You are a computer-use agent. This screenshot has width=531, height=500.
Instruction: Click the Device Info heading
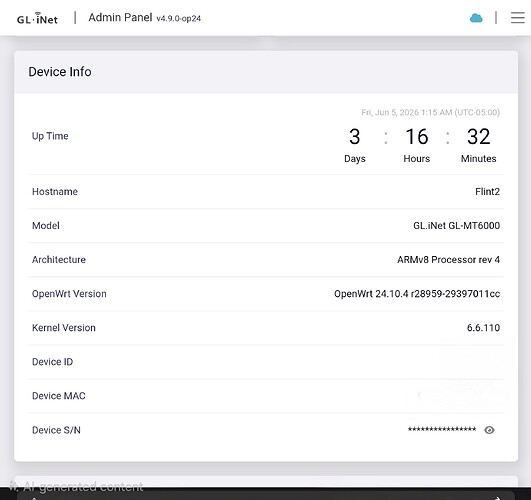pyautogui.click(x=60, y=72)
